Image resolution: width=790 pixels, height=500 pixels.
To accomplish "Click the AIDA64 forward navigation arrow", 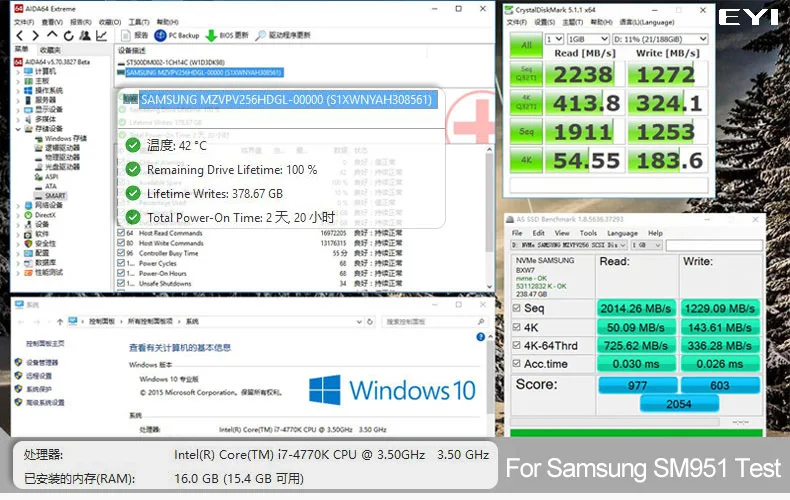I will (x=35, y=35).
